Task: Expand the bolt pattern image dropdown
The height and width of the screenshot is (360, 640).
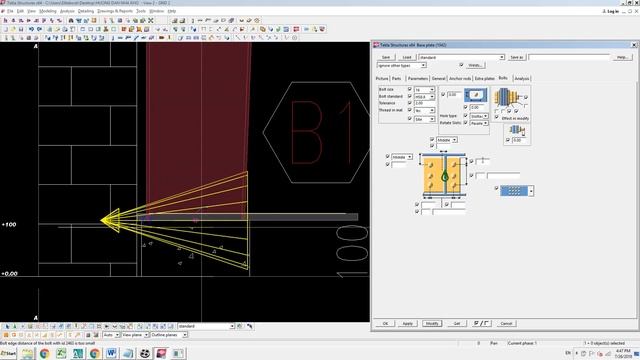Action: coord(531,191)
